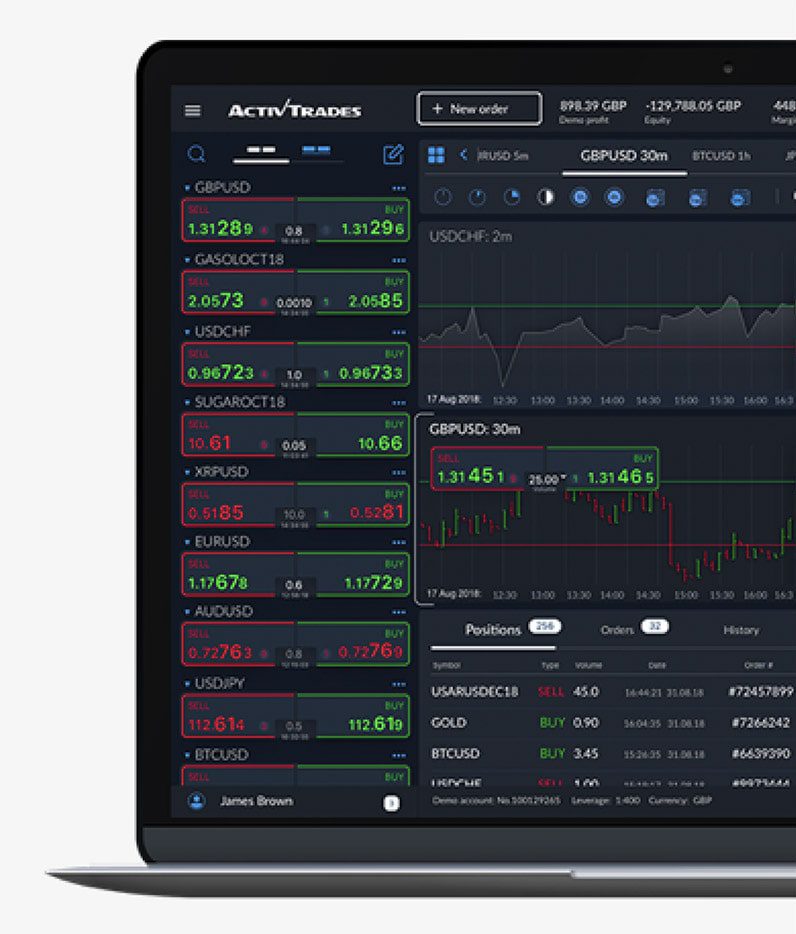The image size is (796, 934).
Task: Click the Positions count badge 256
Action: 545,626
